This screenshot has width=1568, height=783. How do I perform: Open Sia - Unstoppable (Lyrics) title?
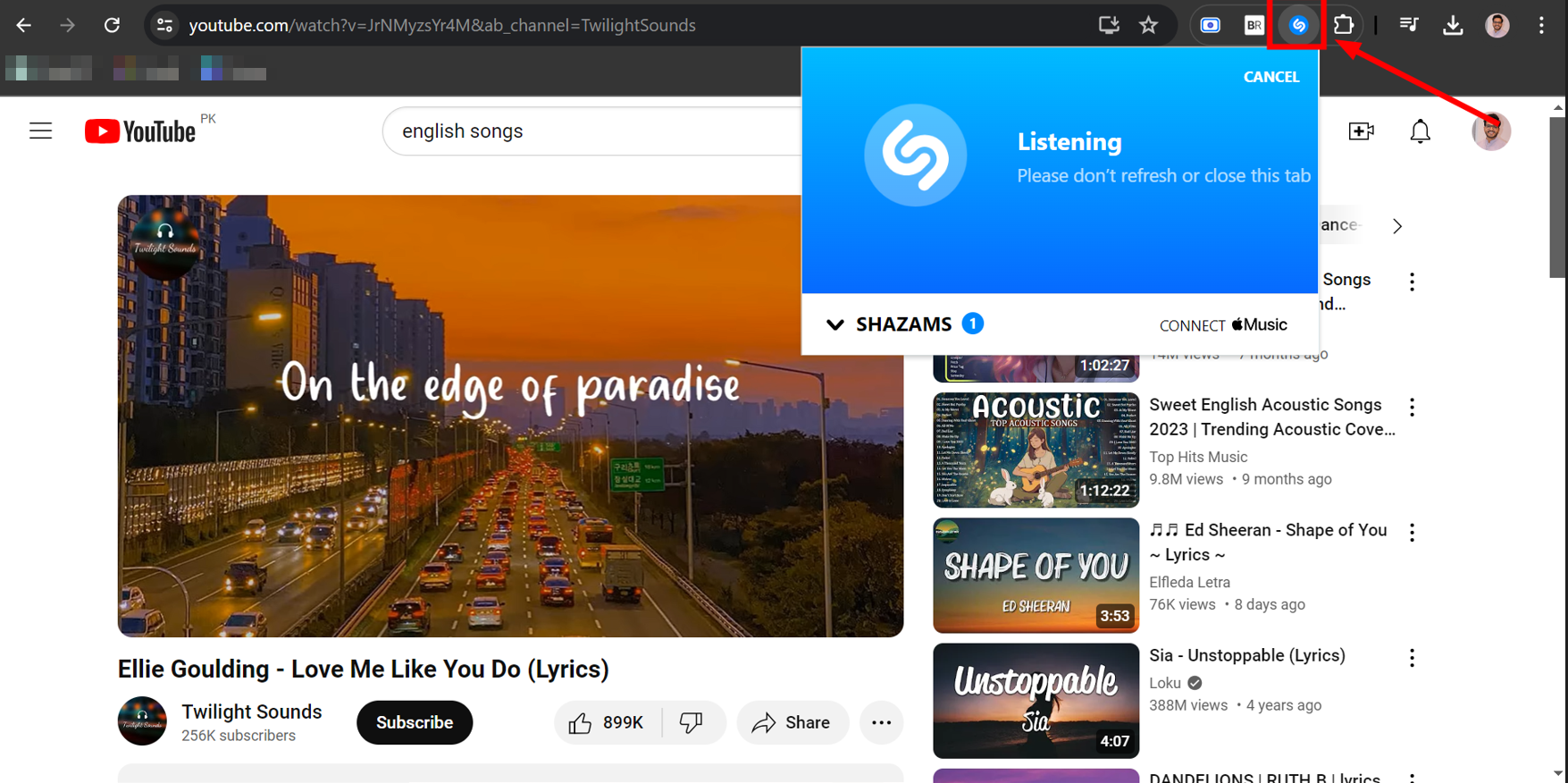[x=1247, y=655]
